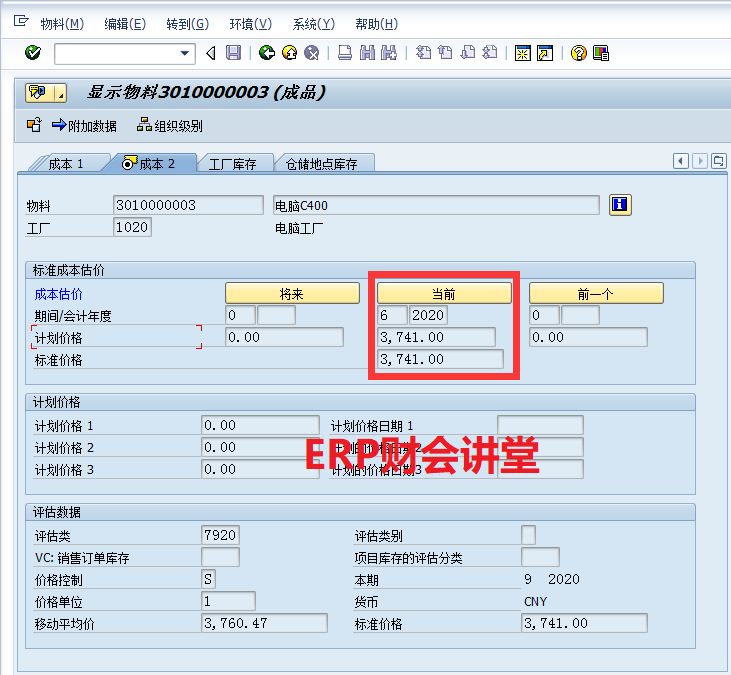The height and width of the screenshot is (675, 731).
Task: Open the 环境(V) menu
Action: [250, 24]
